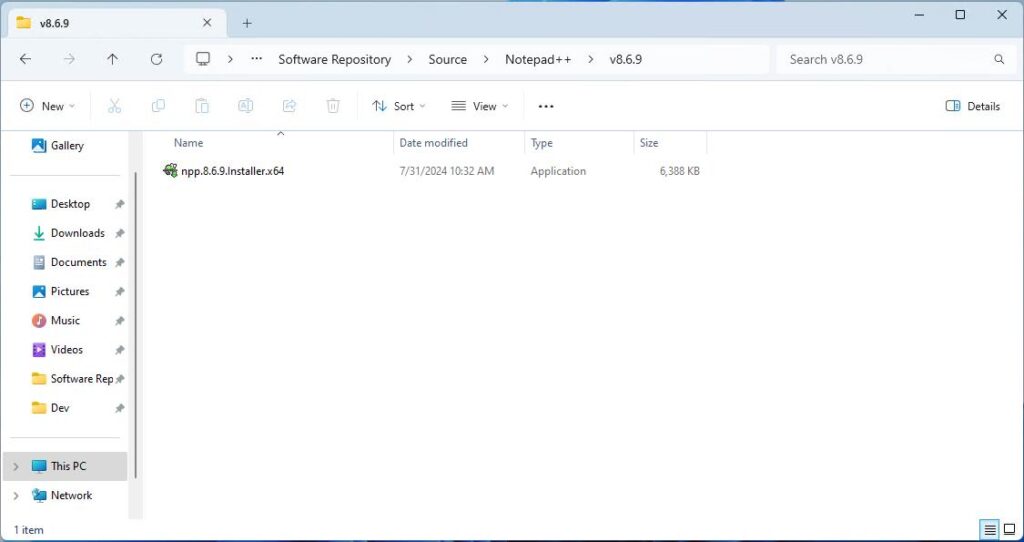The width and height of the screenshot is (1024, 542).
Task: Click the pin icon next to Pictures
Action: pyautogui.click(x=120, y=291)
